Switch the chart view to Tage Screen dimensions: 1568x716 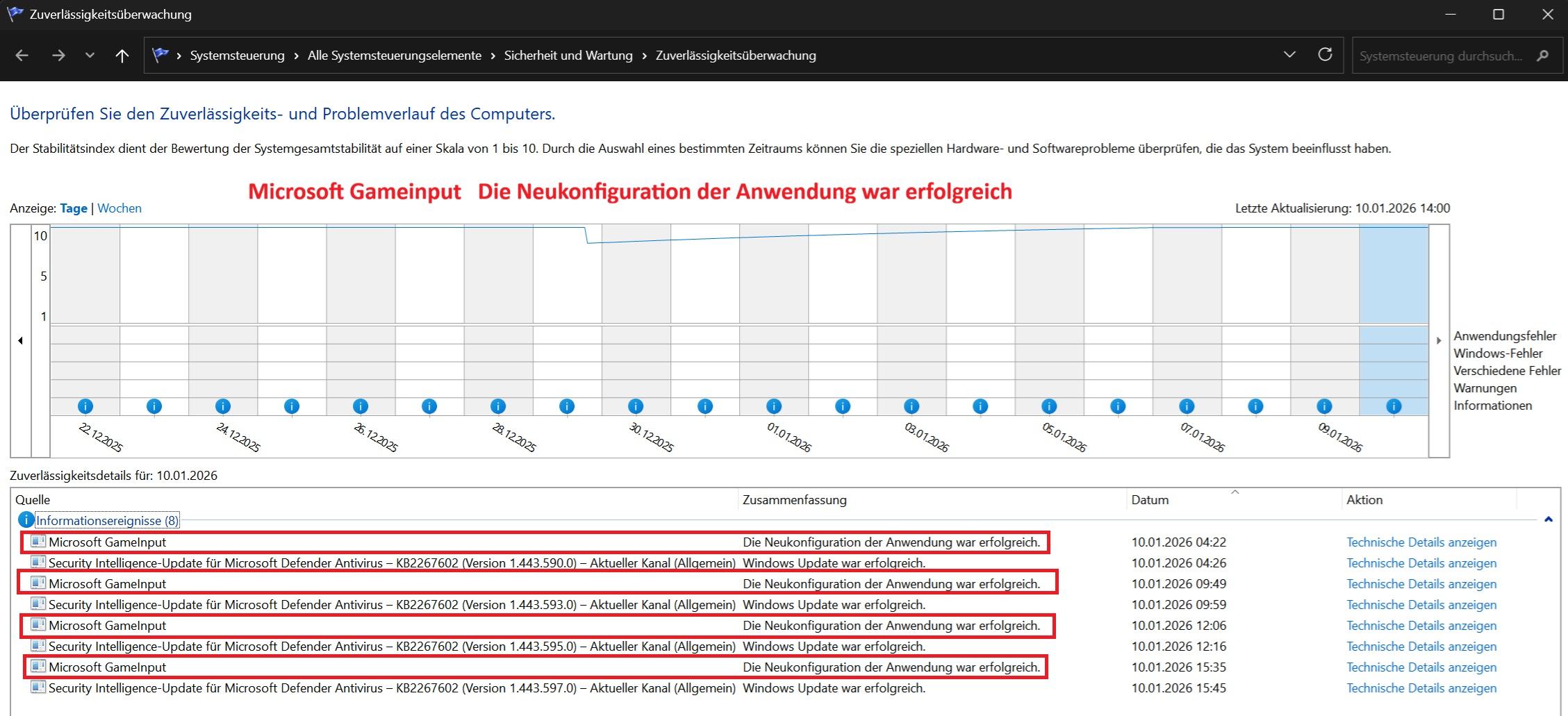pyautogui.click(x=74, y=208)
